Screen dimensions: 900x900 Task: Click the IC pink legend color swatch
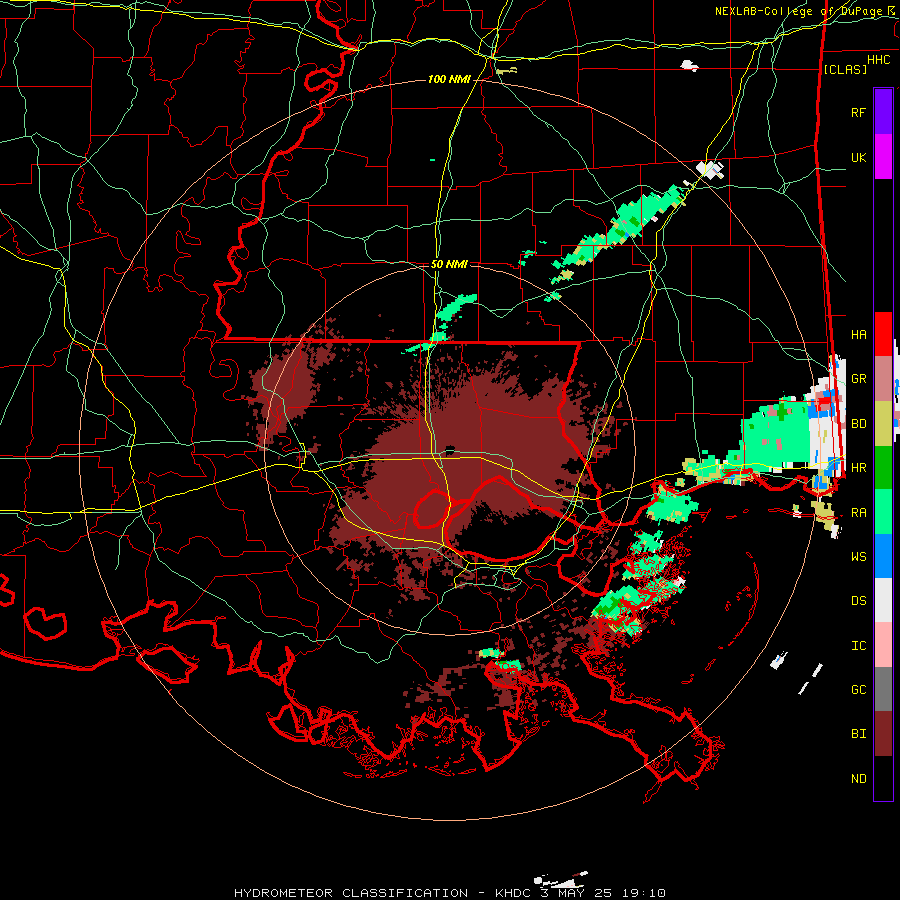[883, 645]
